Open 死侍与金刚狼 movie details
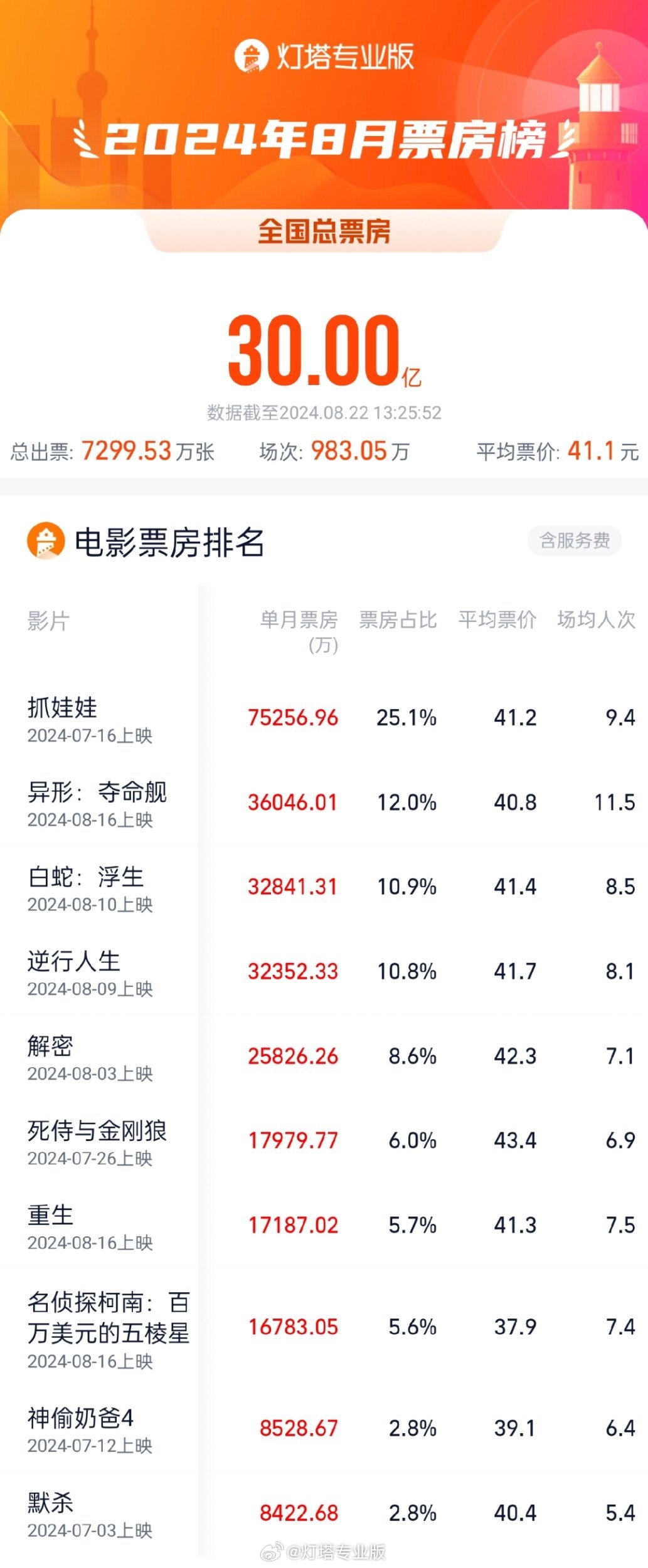Viewport: 648px width, 1568px height. (x=97, y=1130)
